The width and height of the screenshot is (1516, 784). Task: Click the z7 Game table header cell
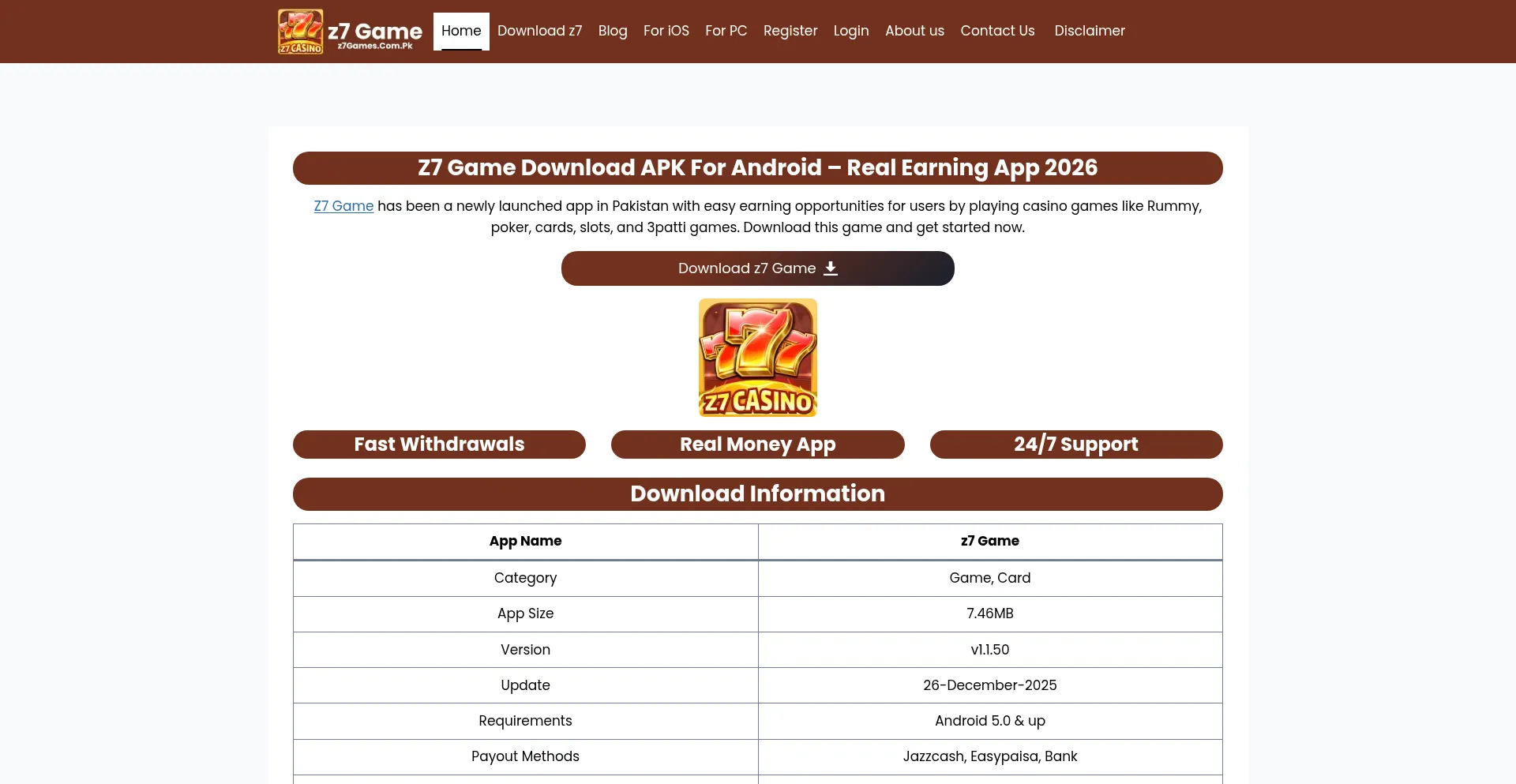pos(990,542)
